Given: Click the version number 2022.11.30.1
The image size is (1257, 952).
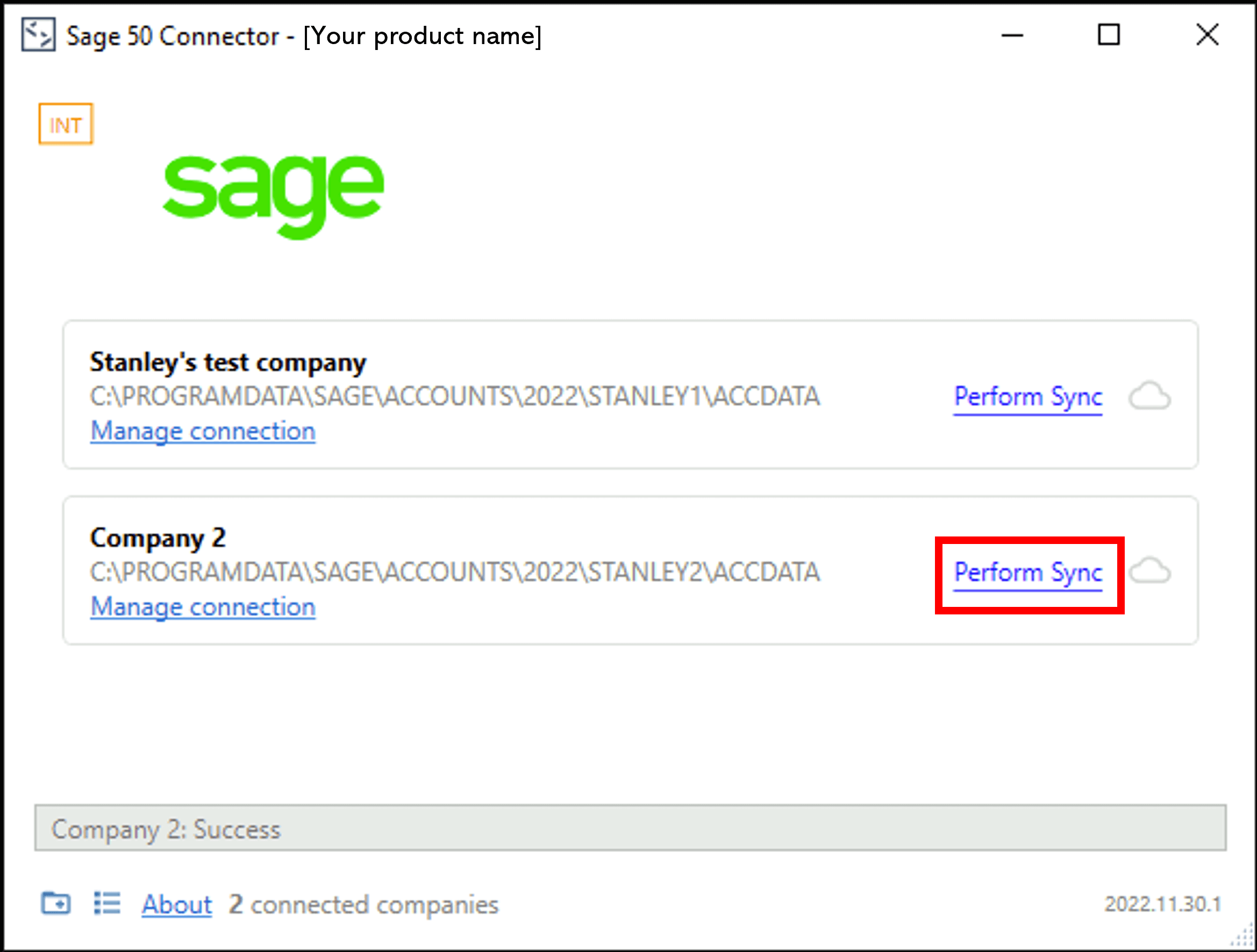Looking at the screenshot, I should (1162, 904).
